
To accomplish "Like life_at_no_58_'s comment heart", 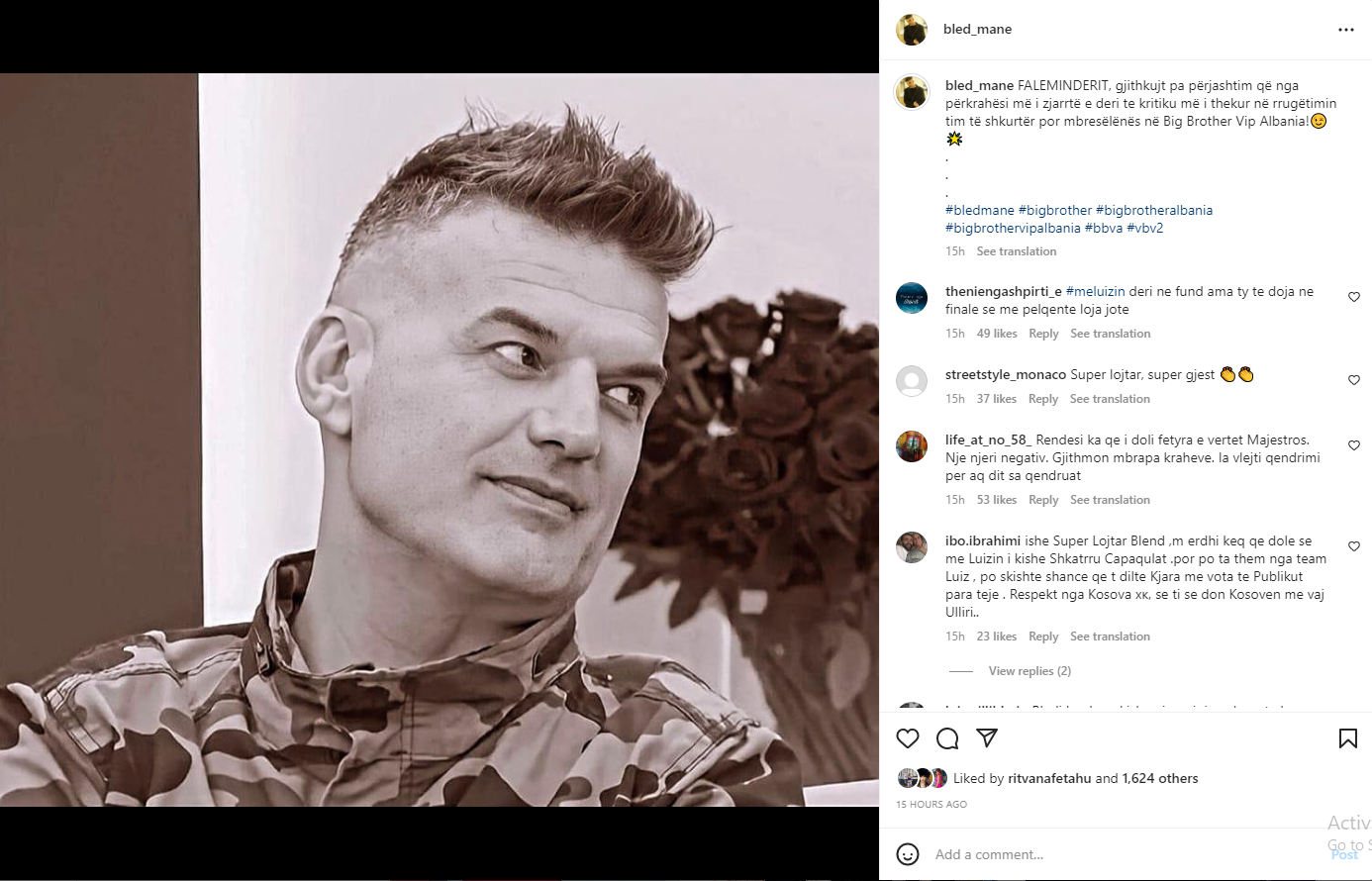I will point(1353,445).
